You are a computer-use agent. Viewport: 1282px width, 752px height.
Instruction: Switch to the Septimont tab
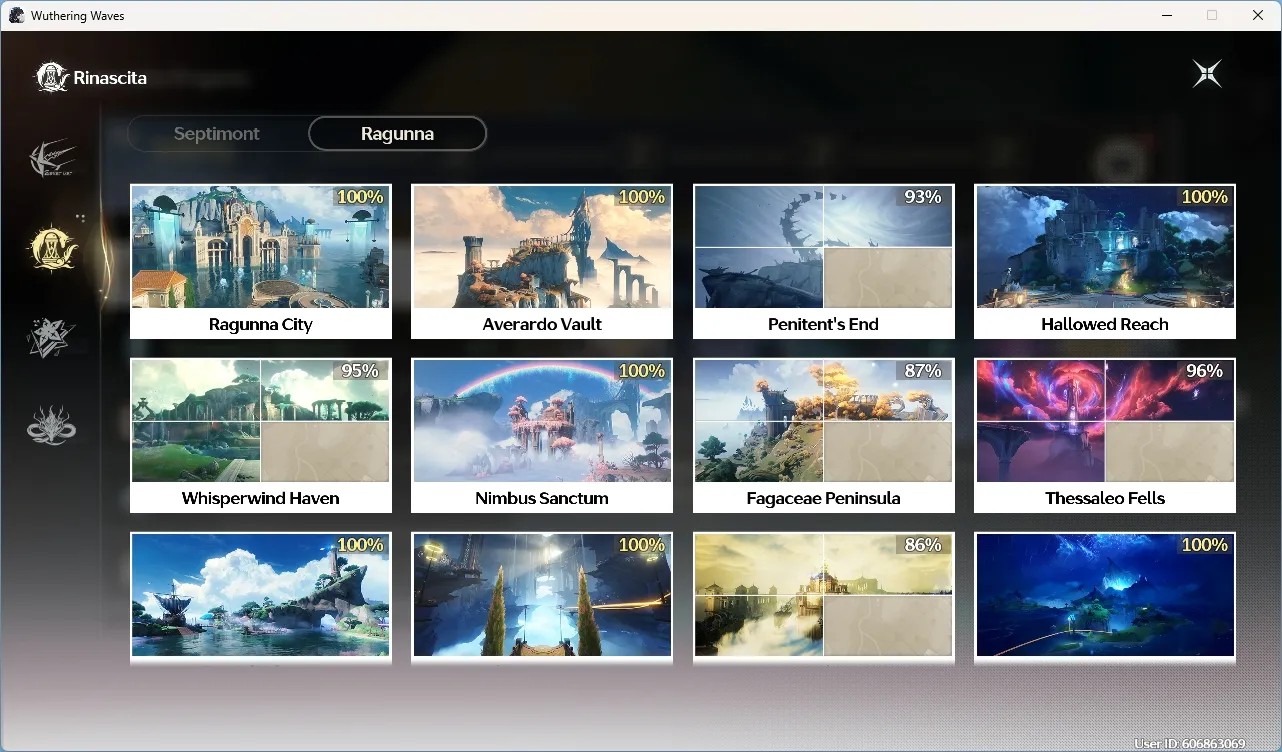tap(217, 133)
